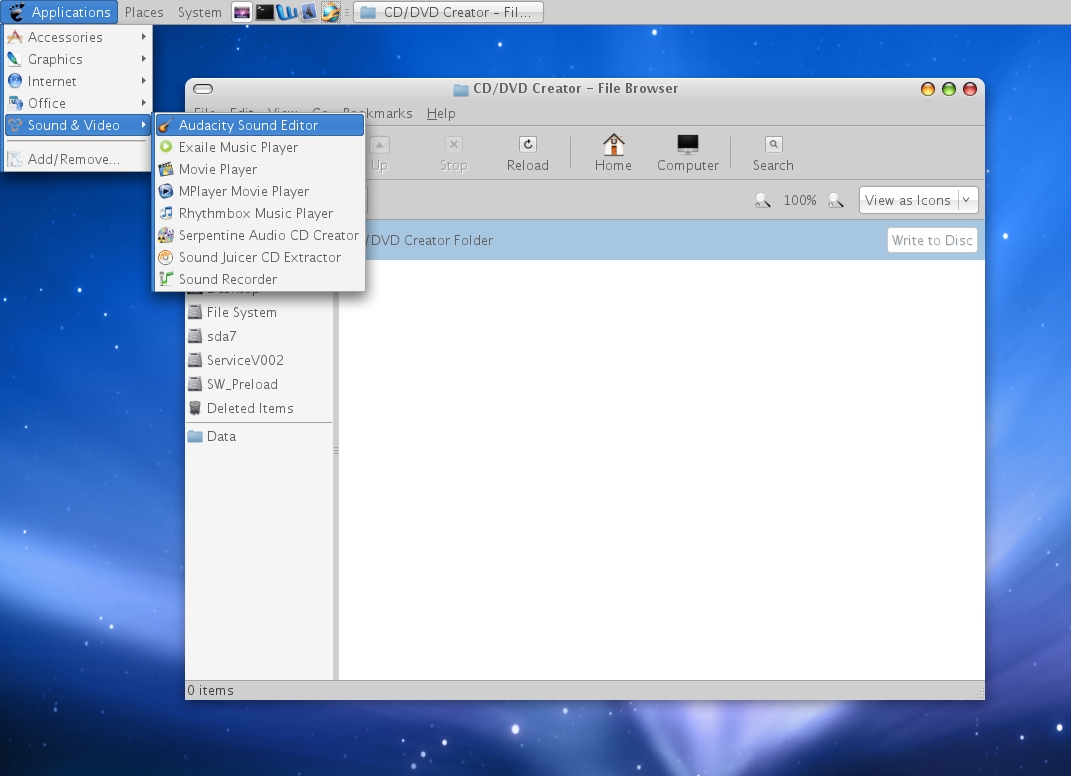Image resolution: width=1071 pixels, height=776 pixels.
Task: Start MPlayer Movie Player
Action: point(260,191)
